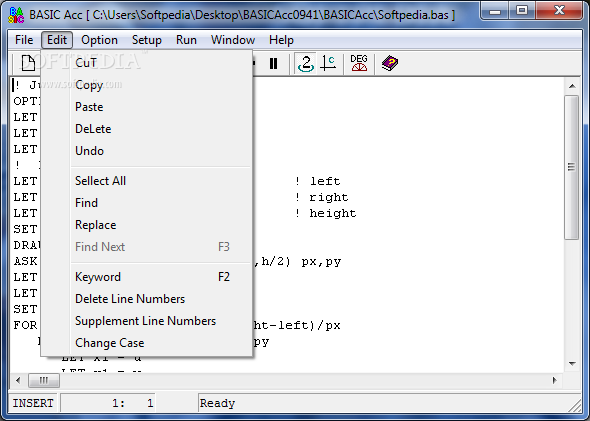Click the 'px,py' text in the code
The image size is (590, 421).
(x=321, y=261)
